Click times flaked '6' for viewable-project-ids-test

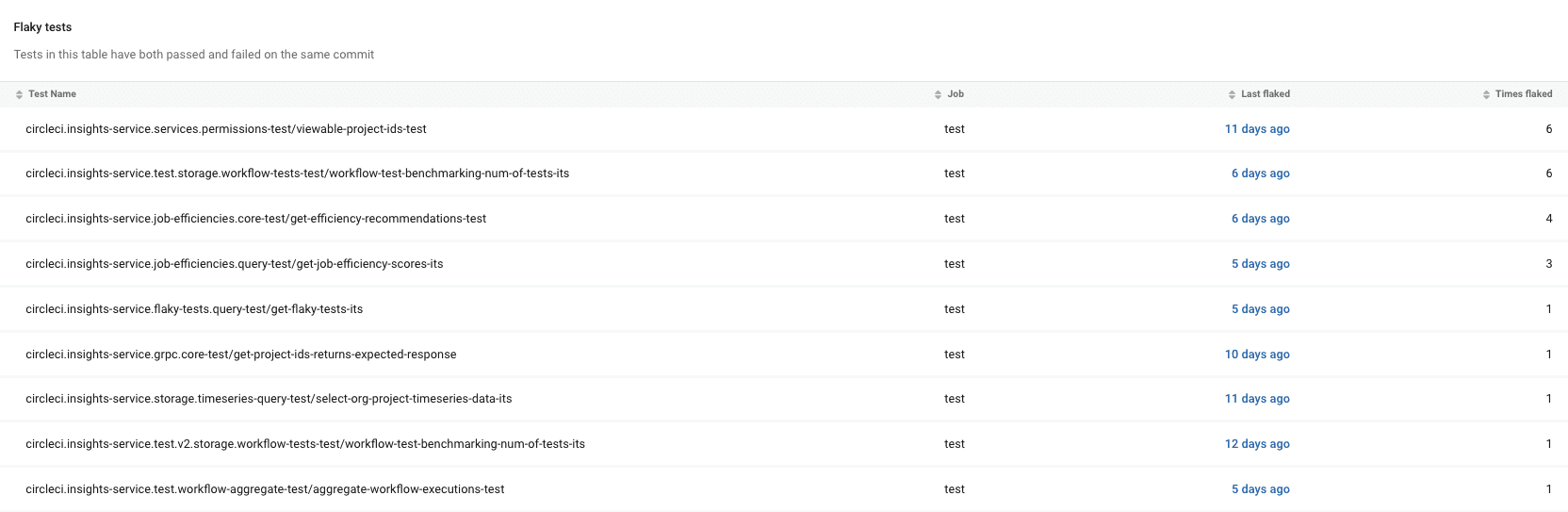click(x=1548, y=129)
